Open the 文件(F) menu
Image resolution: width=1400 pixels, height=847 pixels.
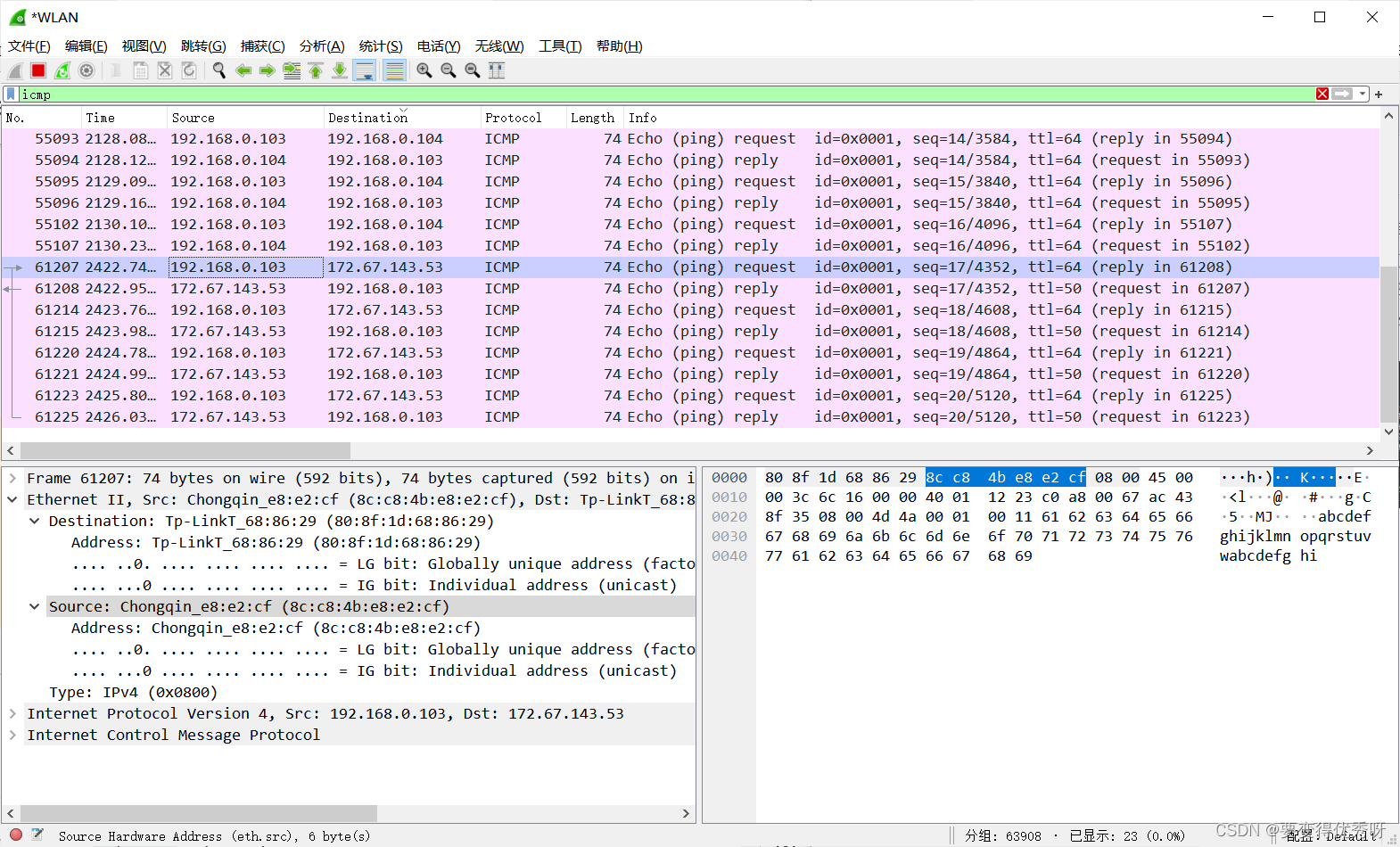[29, 46]
